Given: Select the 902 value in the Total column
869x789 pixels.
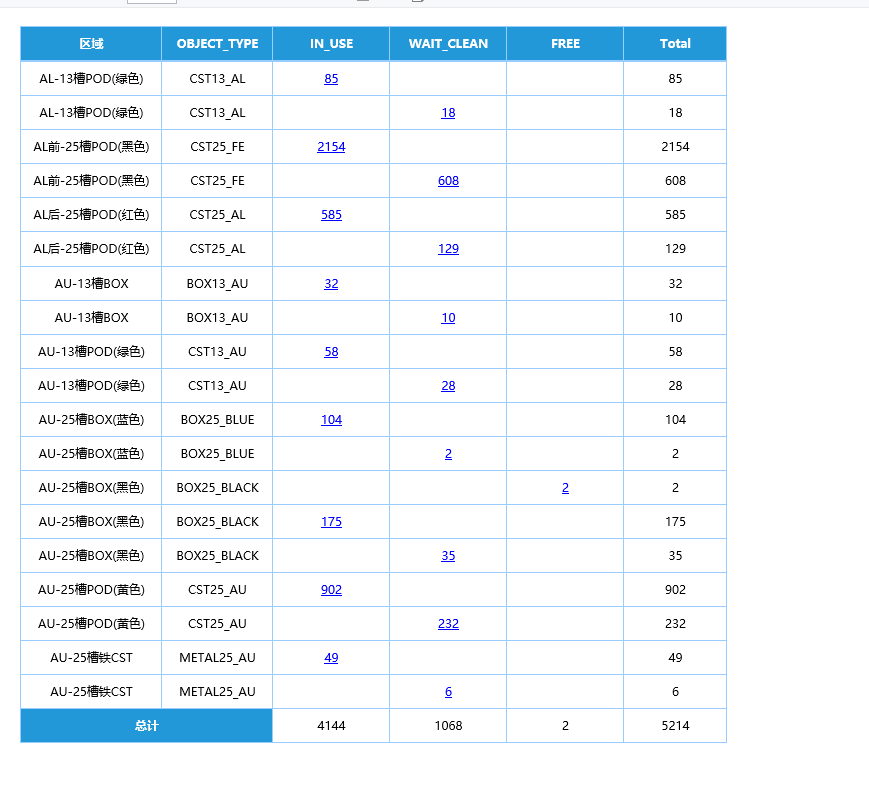Looking at the screenshot, I should pos(675,590).
